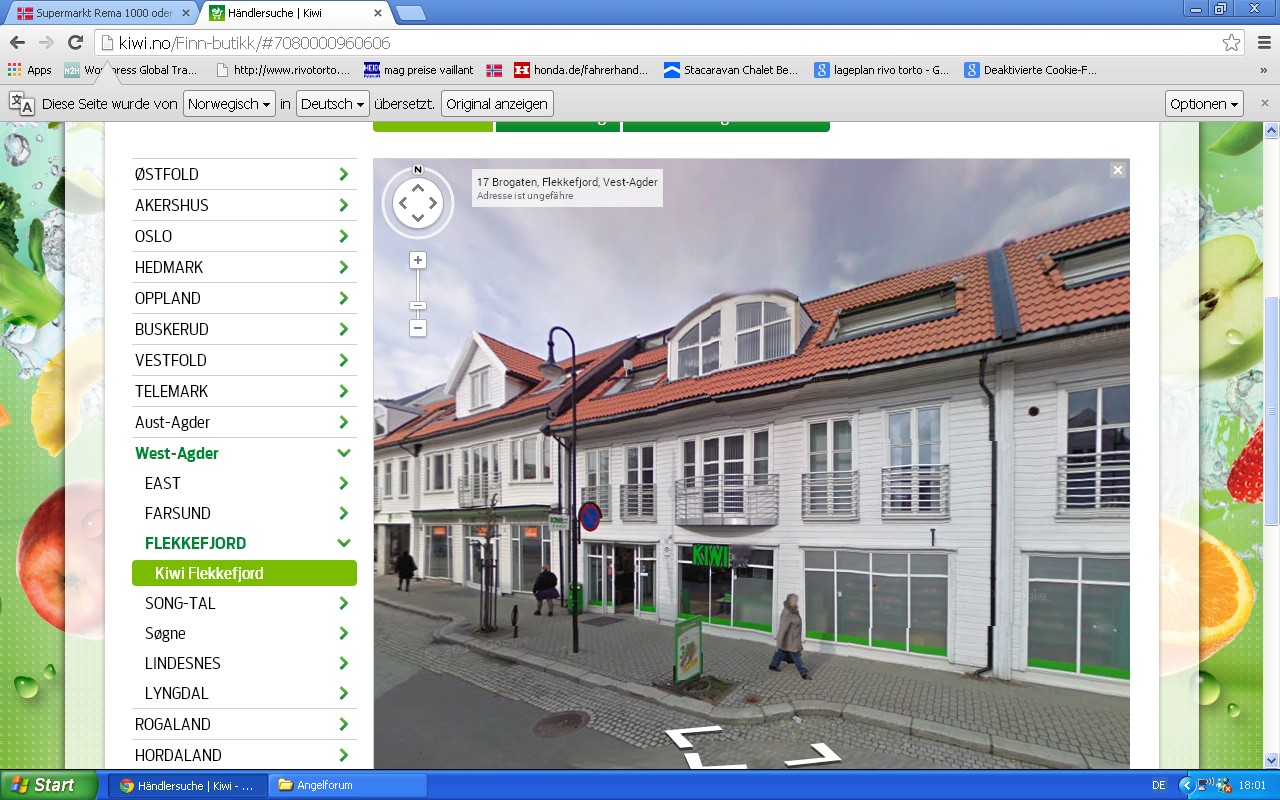Click the Street View zoom slider handle
Viewport: 1280px width, 800px height.
(x=418, y=306)
